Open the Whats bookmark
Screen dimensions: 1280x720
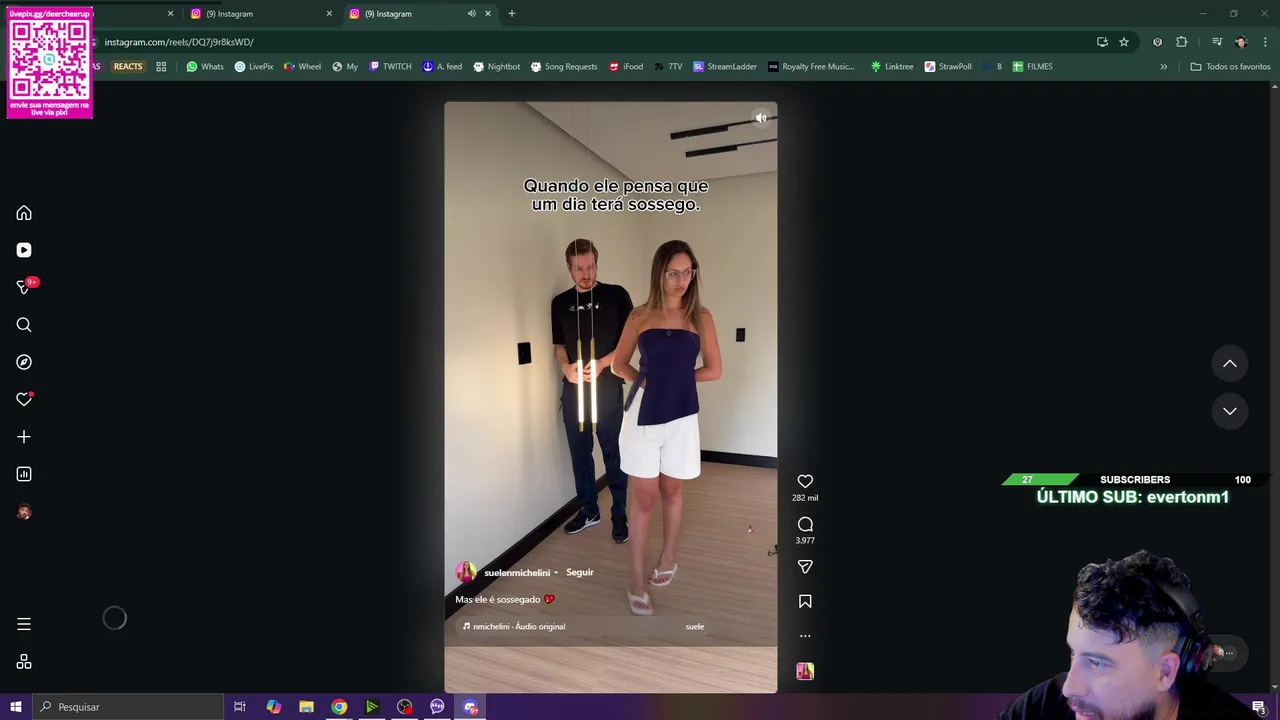pyautogui.click(x=205, y=67)
